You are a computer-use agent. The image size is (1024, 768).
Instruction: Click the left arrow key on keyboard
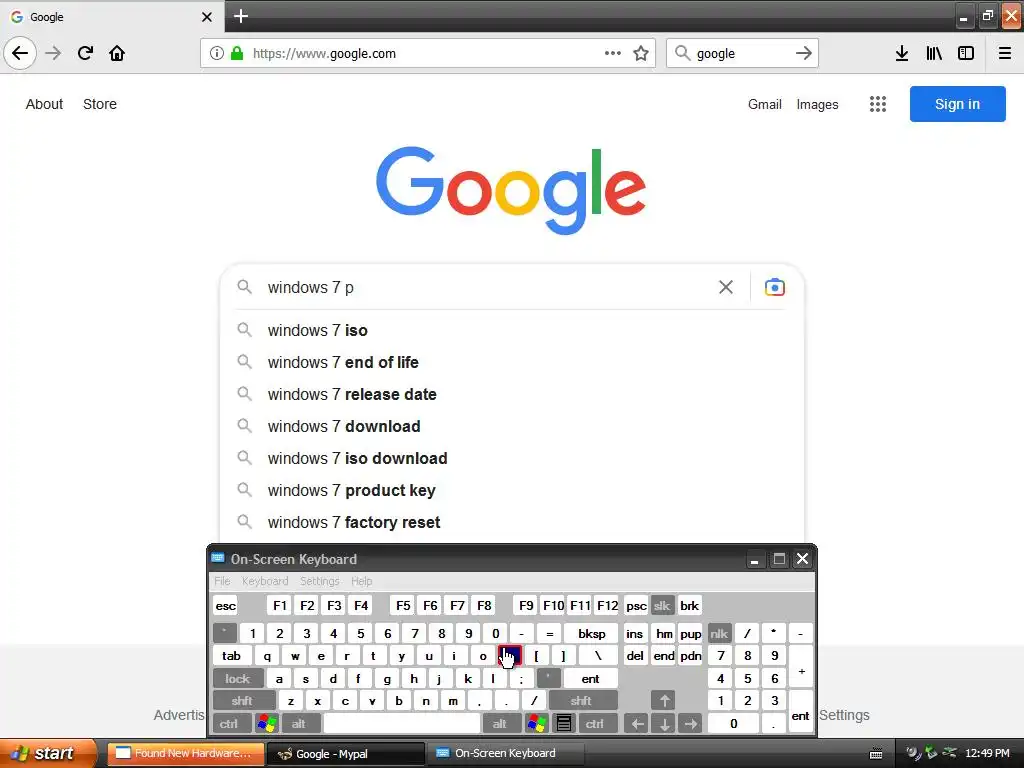[x=637, y=724]
